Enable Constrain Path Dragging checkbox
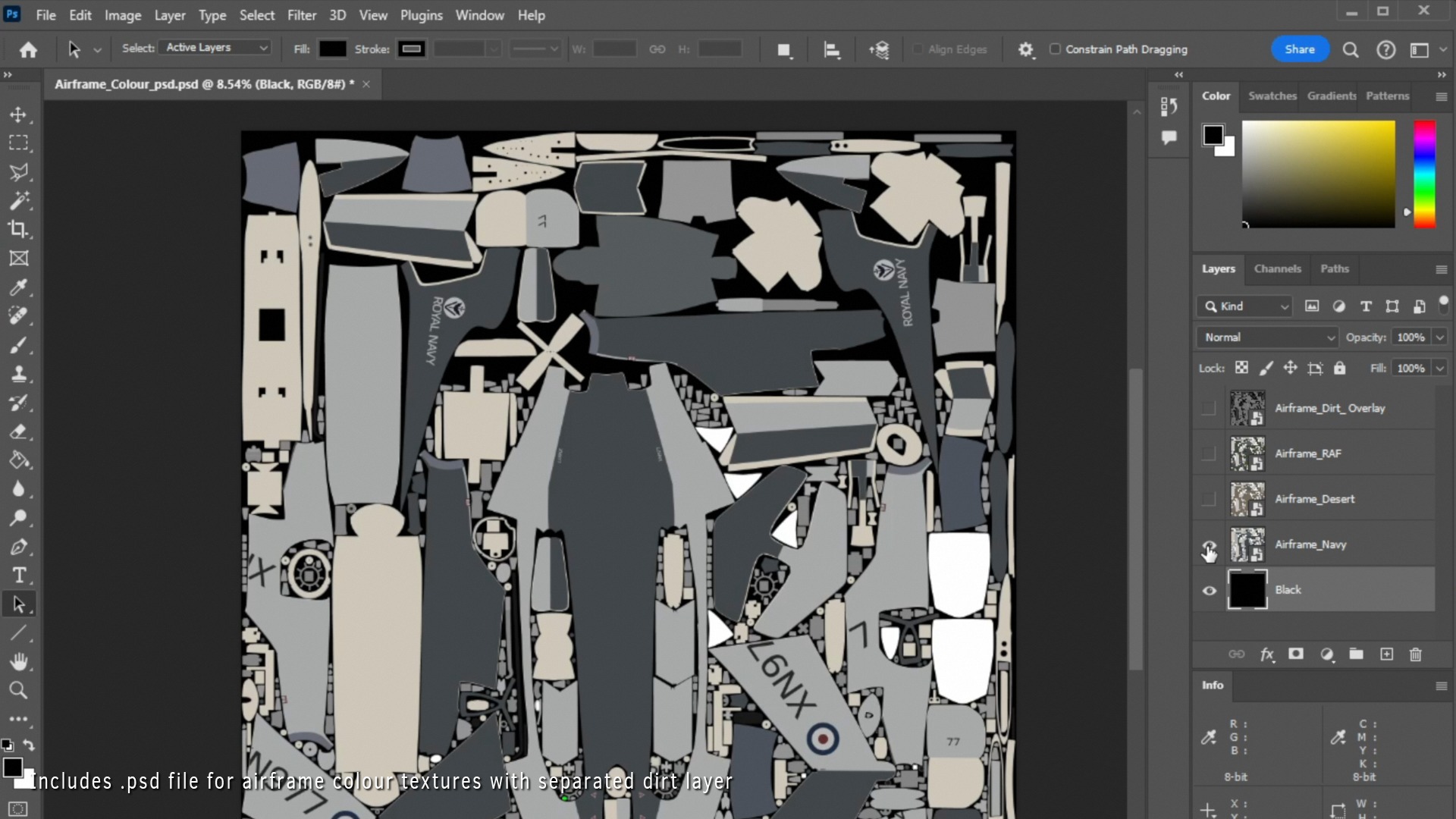This screenshot has height=819, width=1456. click(1055, 49)
